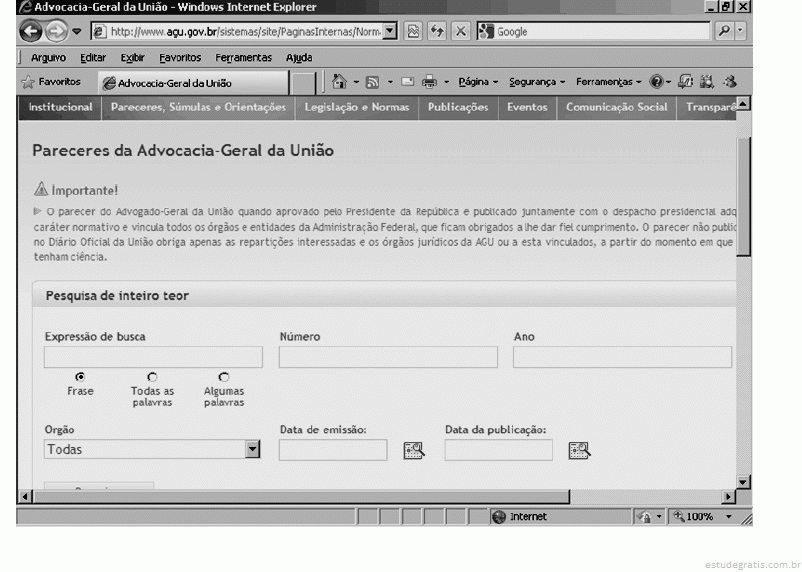Click the Data de emissão field

[x=333, y=450]
